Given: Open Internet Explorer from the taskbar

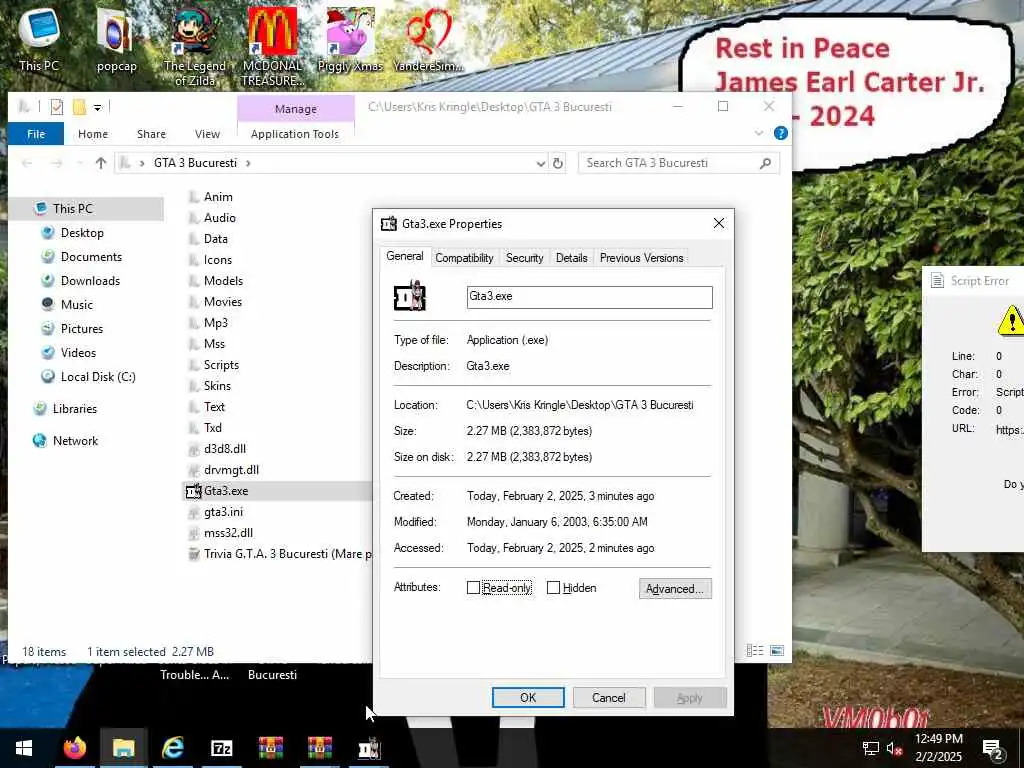Looking at the screenshot, I should coord(172,748).
